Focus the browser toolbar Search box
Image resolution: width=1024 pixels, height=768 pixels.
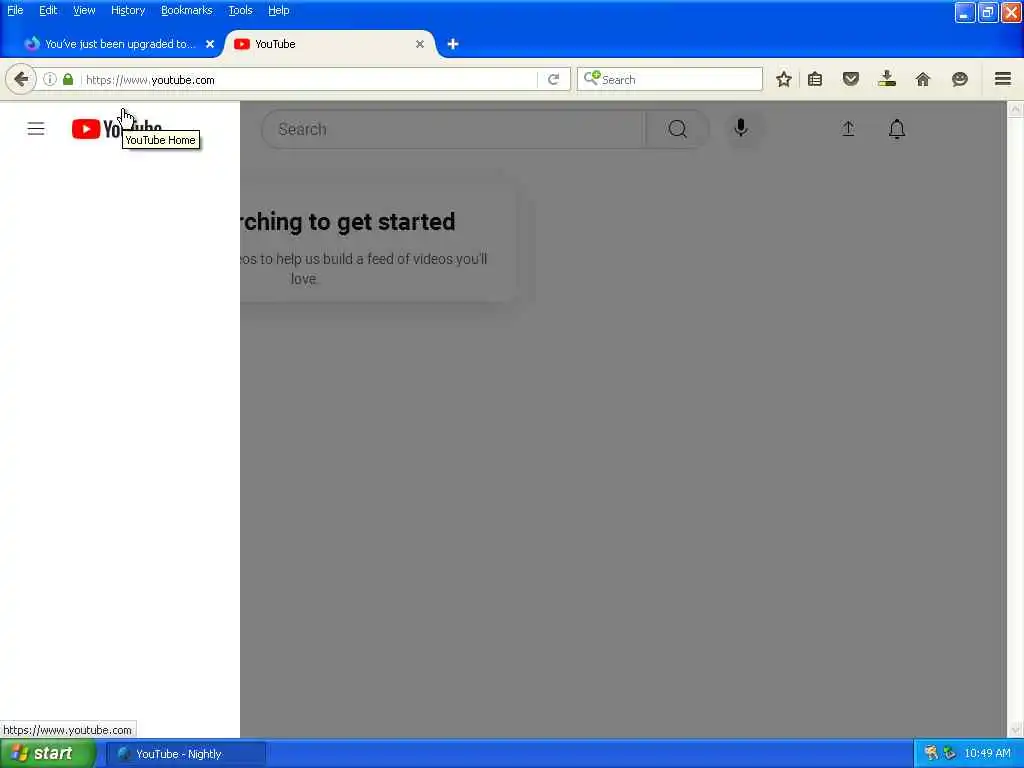click(x=669, y=79)
